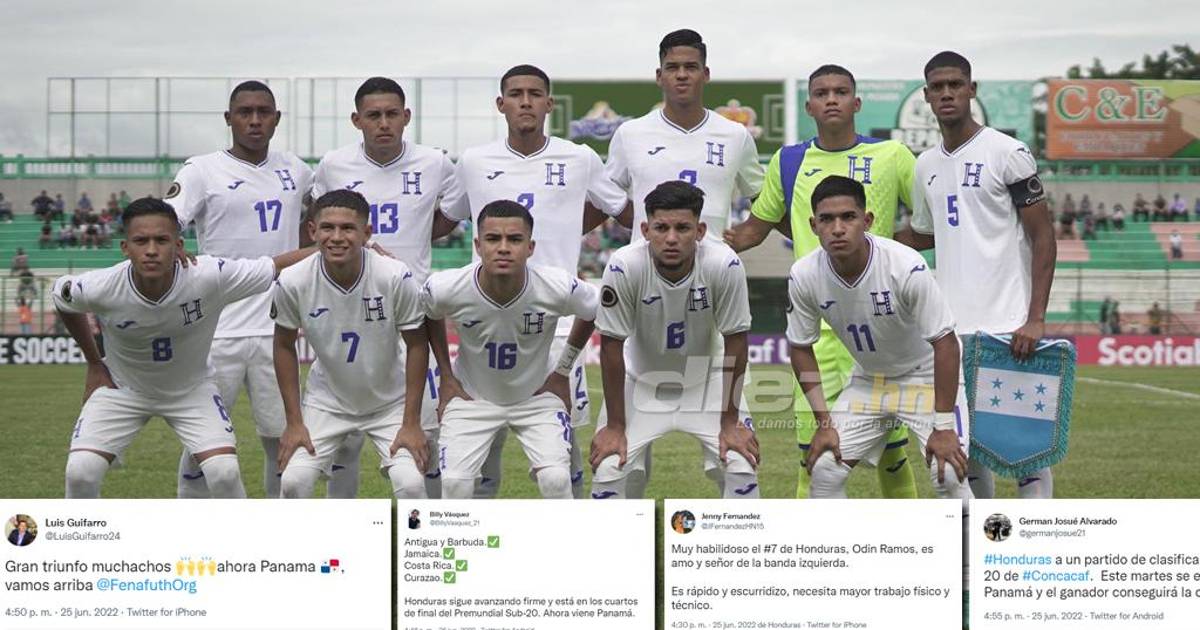Screen dimensions: 1200x630
Task: Open the German Josué Alvarado display name
Action: (1068, 521)
